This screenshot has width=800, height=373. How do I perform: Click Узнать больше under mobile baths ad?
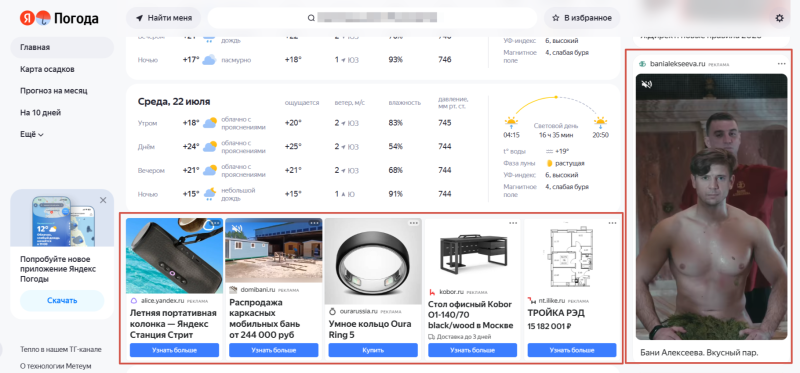click(x=273, y=350)
